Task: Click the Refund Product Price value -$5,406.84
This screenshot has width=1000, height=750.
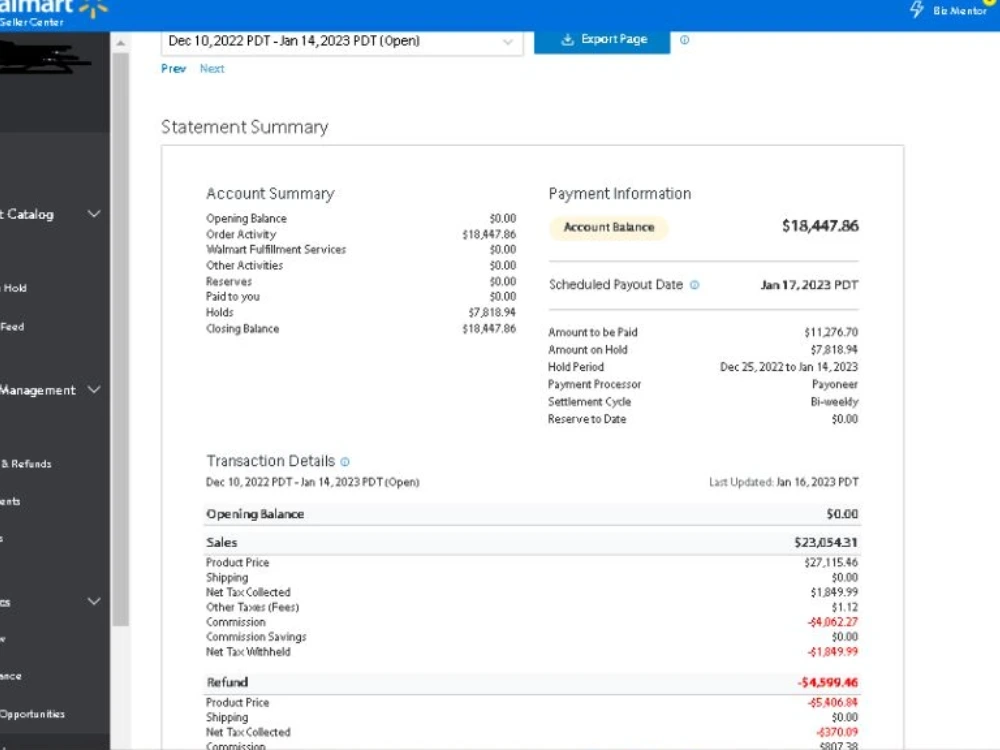Action: pos(832,702)
